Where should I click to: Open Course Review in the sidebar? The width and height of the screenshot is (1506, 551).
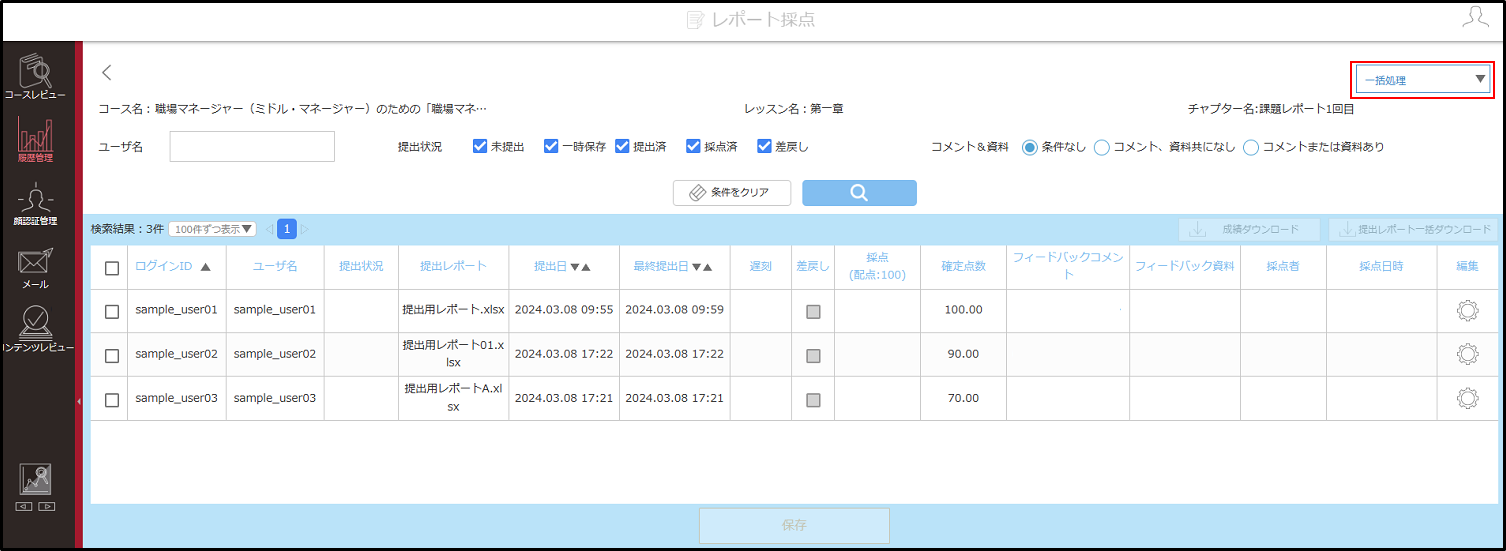[x=36, y=77]
